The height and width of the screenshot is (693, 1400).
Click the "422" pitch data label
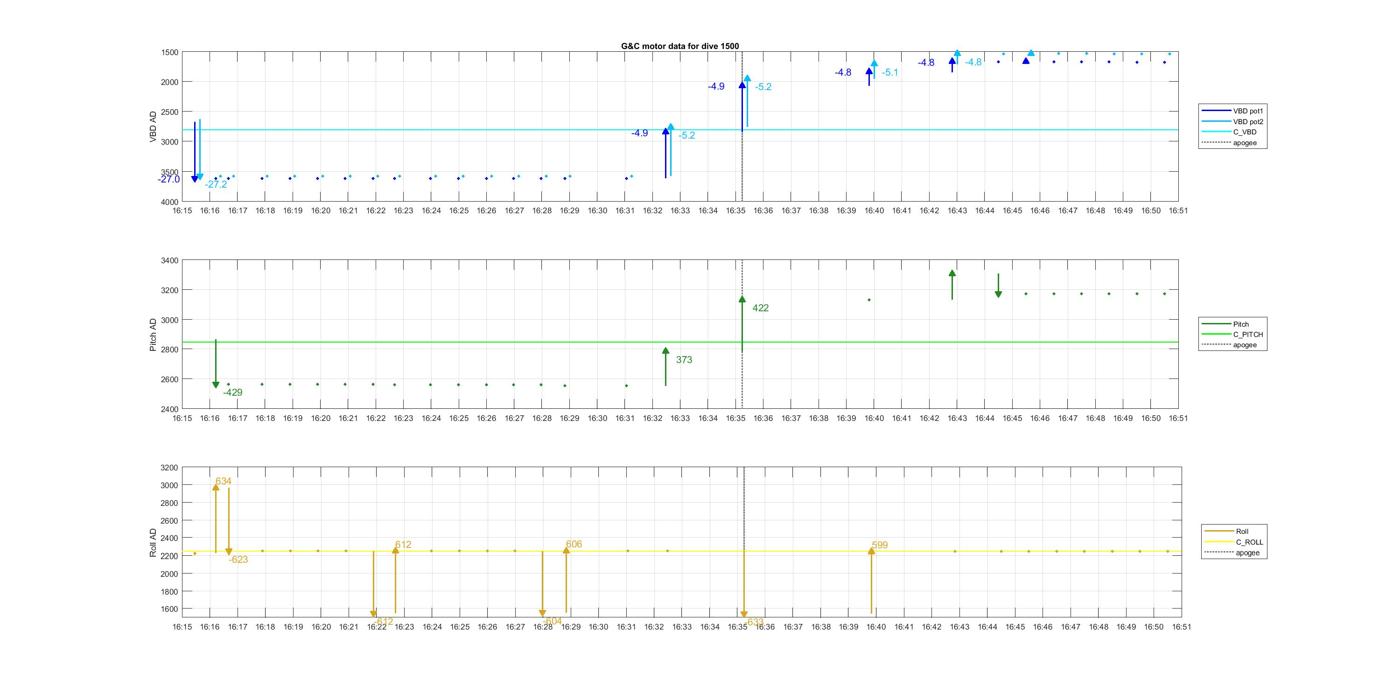pos(760,308)
